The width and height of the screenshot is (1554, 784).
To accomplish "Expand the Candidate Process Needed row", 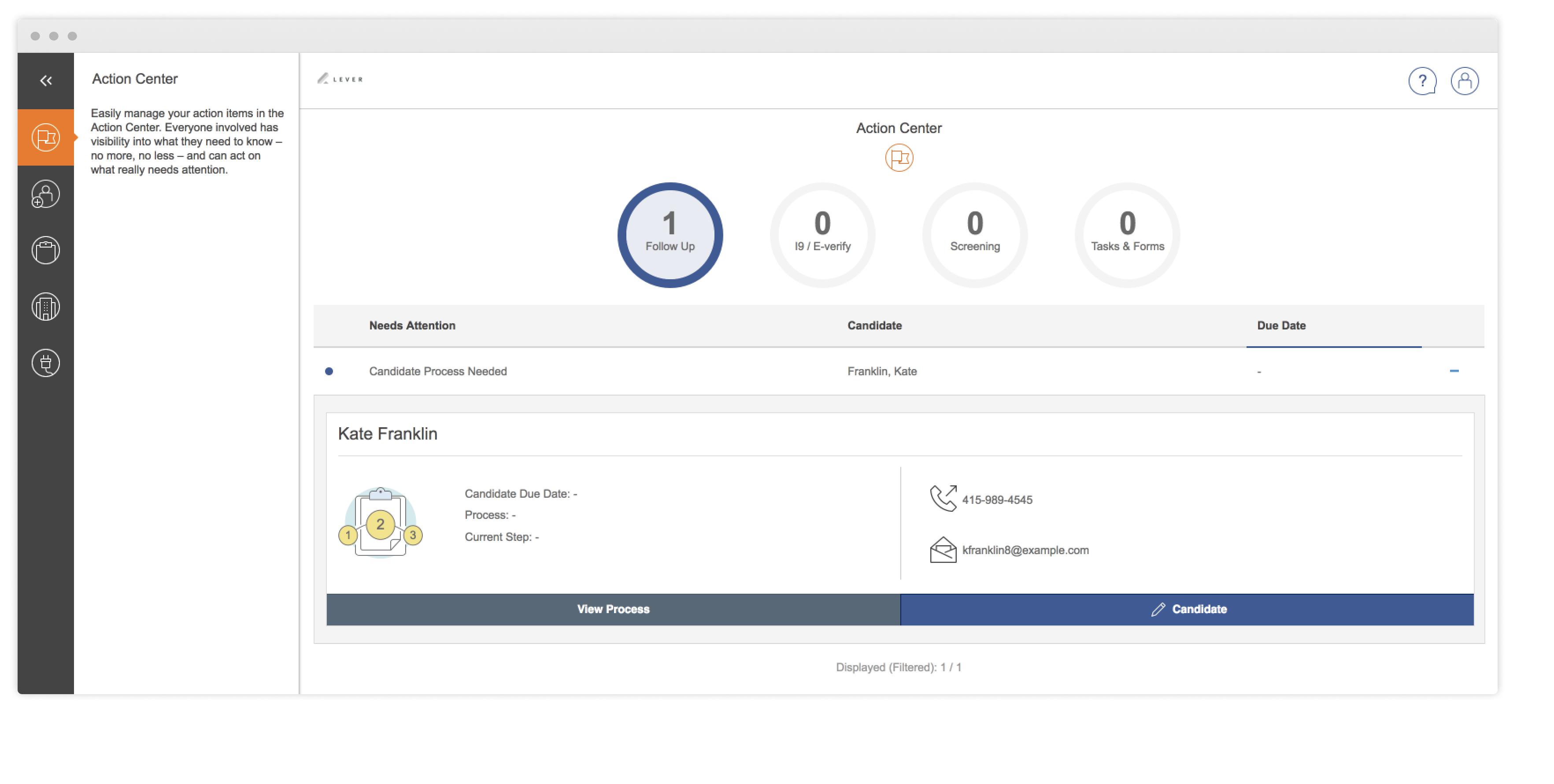I will 438,371.
